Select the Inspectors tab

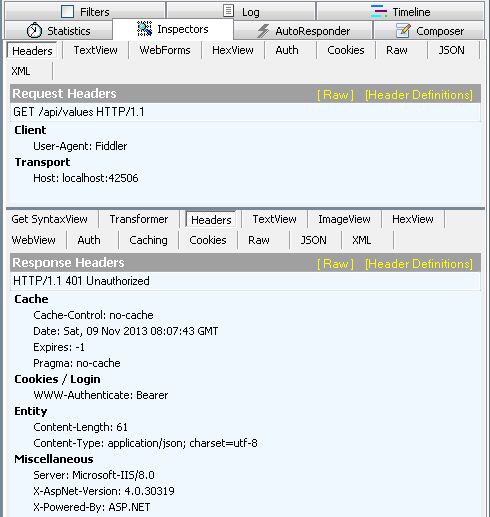(x=173, y=29)
